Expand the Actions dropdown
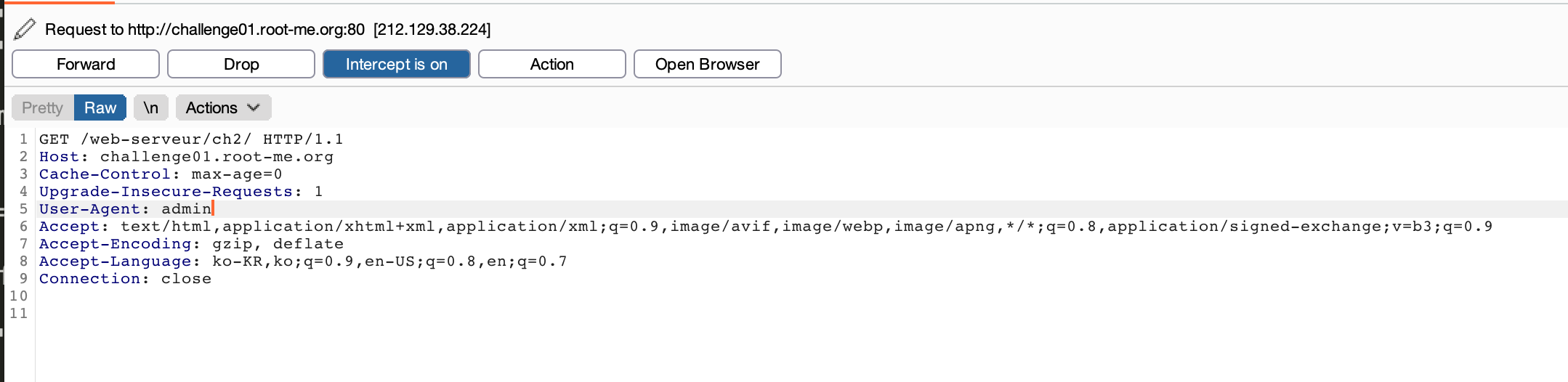The width and height of the screenshot is (1568, 382). pyautogui.click(x=224, y=107)
